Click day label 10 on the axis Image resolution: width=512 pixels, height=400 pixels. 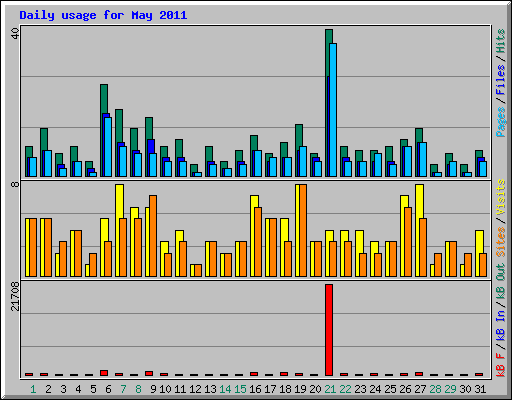[165, 389]
